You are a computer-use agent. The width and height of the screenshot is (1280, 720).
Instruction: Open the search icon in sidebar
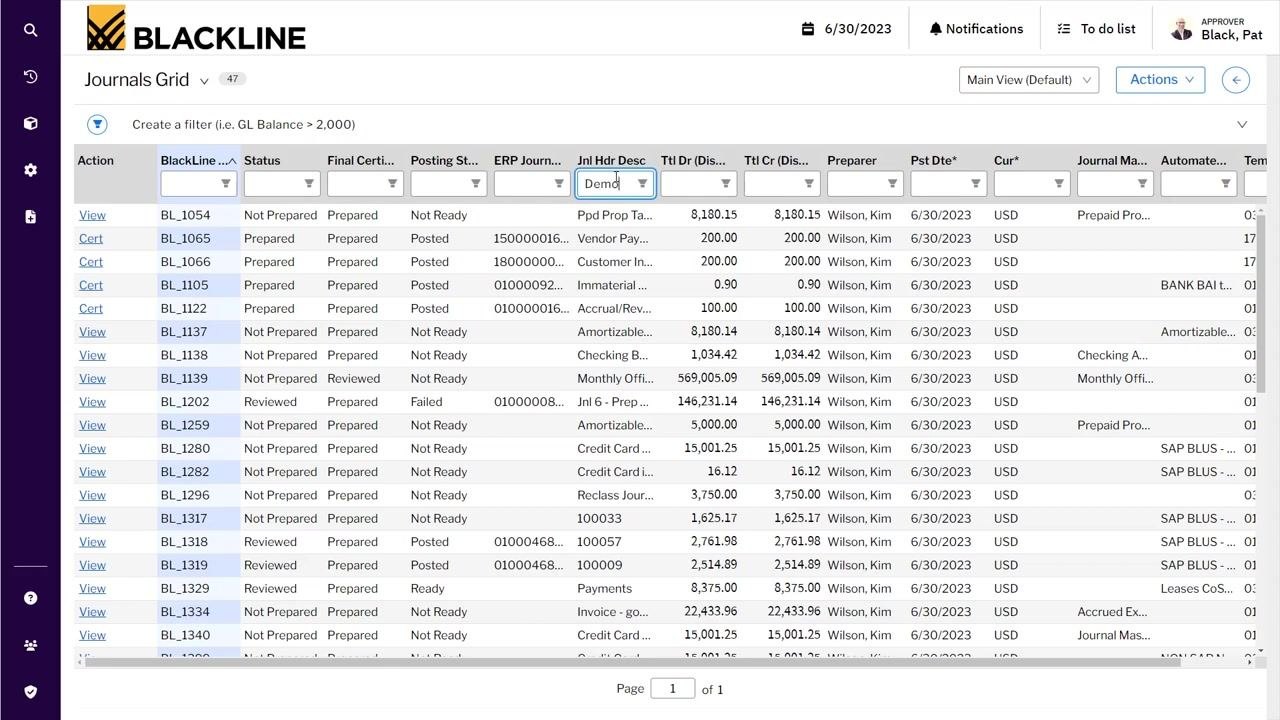click(x=30, y=30)
